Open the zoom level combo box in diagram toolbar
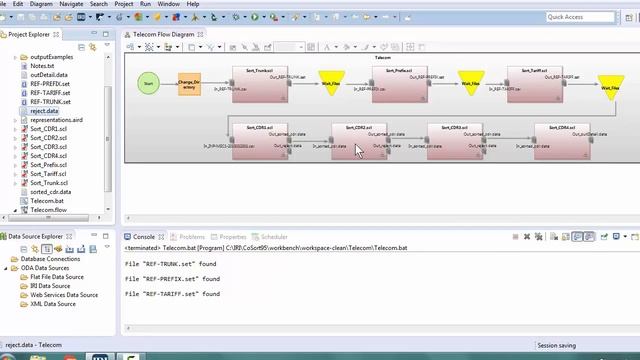Viewport: 640px width, 360px height. pyautogui.click(x=289, y=47)
